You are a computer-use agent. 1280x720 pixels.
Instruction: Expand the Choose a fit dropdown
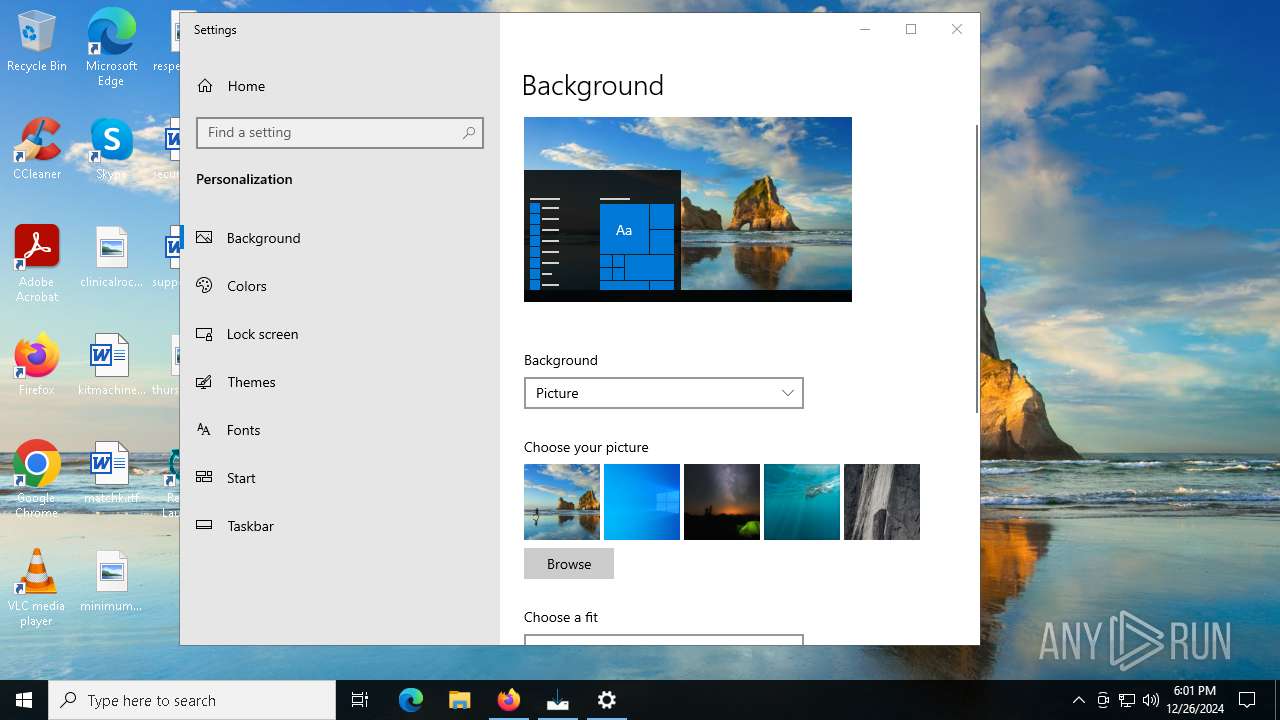click(664, 639)
